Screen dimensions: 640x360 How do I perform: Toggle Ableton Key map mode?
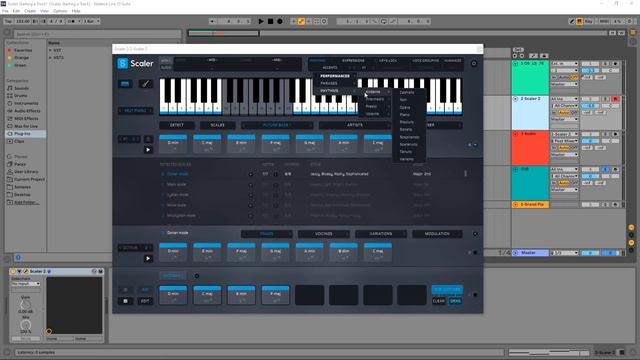click(589, 21)
